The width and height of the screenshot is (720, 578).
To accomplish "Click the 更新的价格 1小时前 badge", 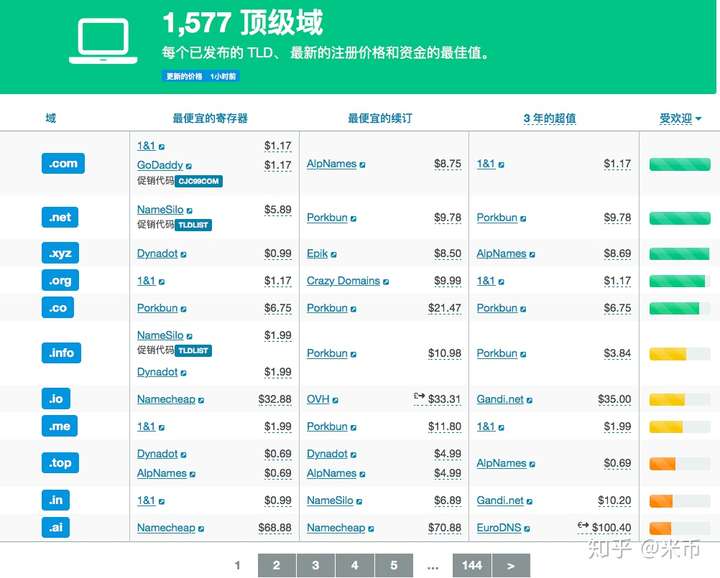I will click(x=201, y=76).
